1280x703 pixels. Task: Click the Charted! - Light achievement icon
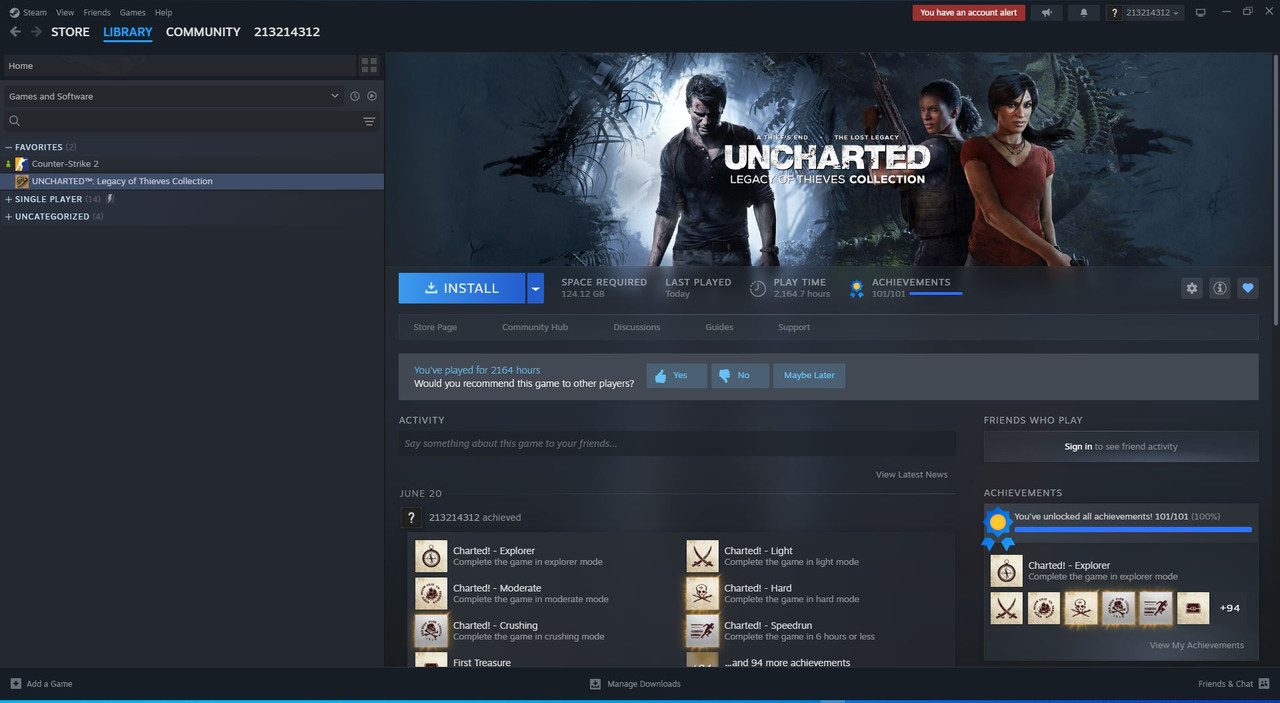702,556
